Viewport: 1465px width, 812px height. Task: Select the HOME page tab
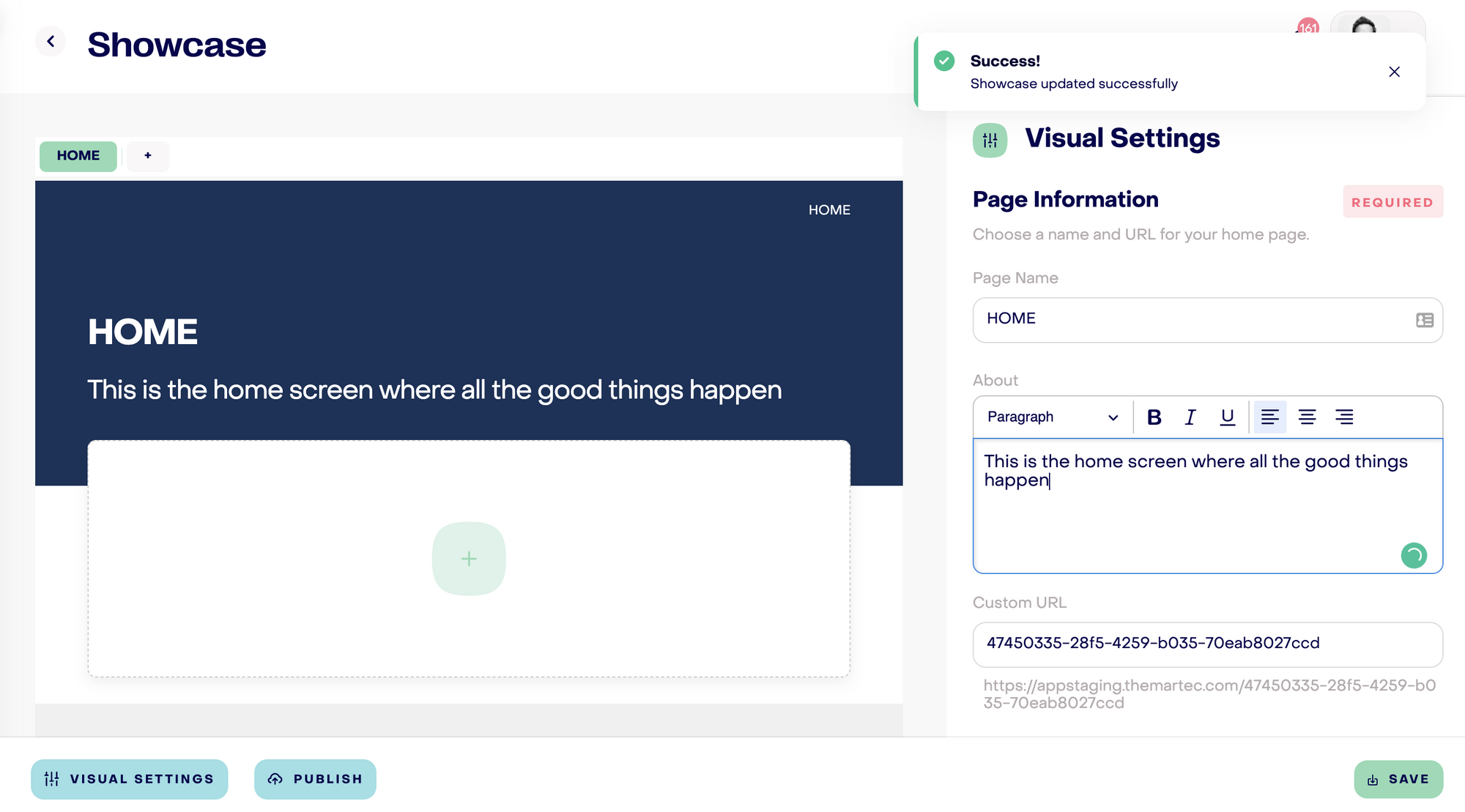click(x=78, y=156)
